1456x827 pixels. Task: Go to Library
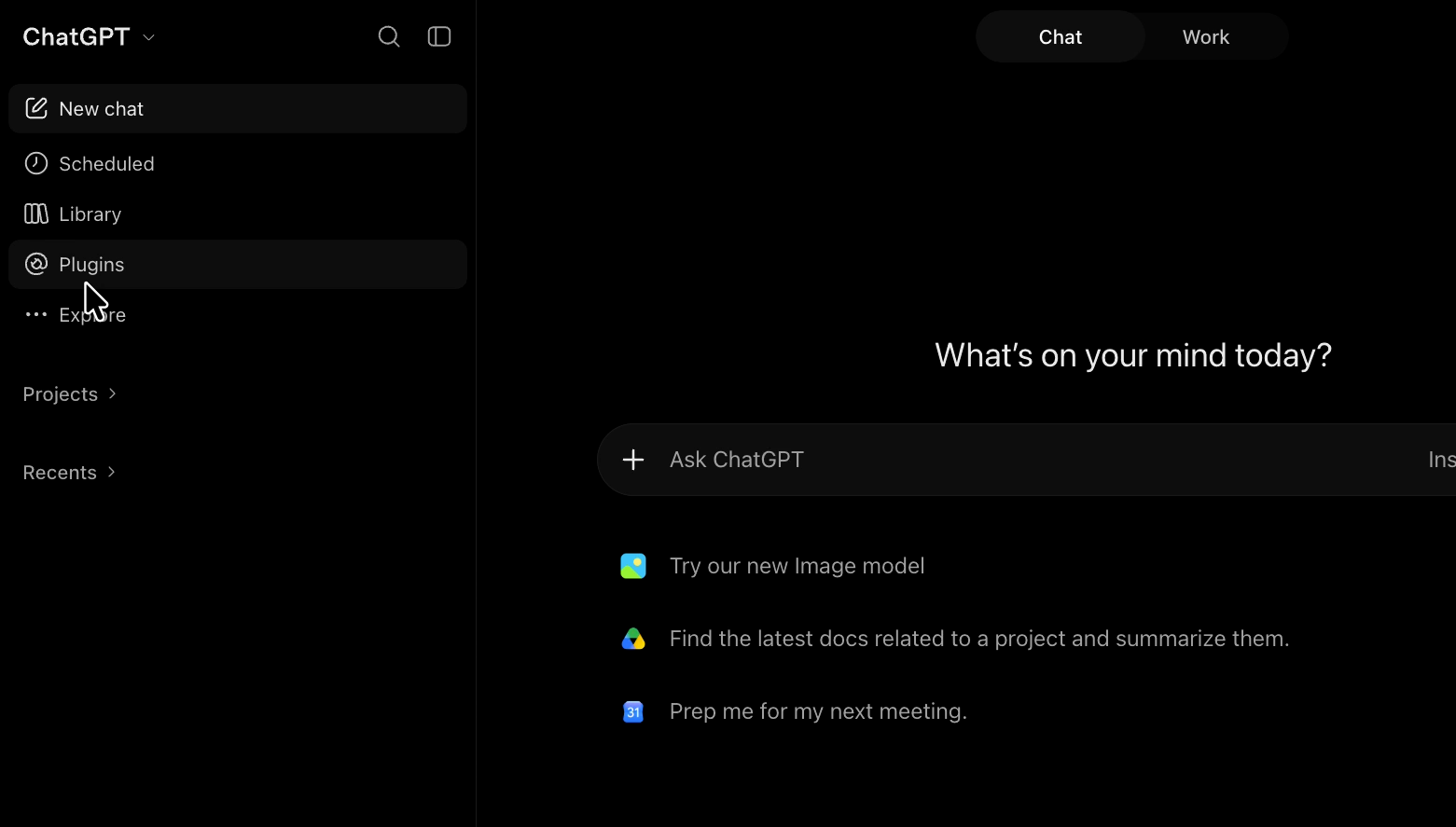point(238,214)
